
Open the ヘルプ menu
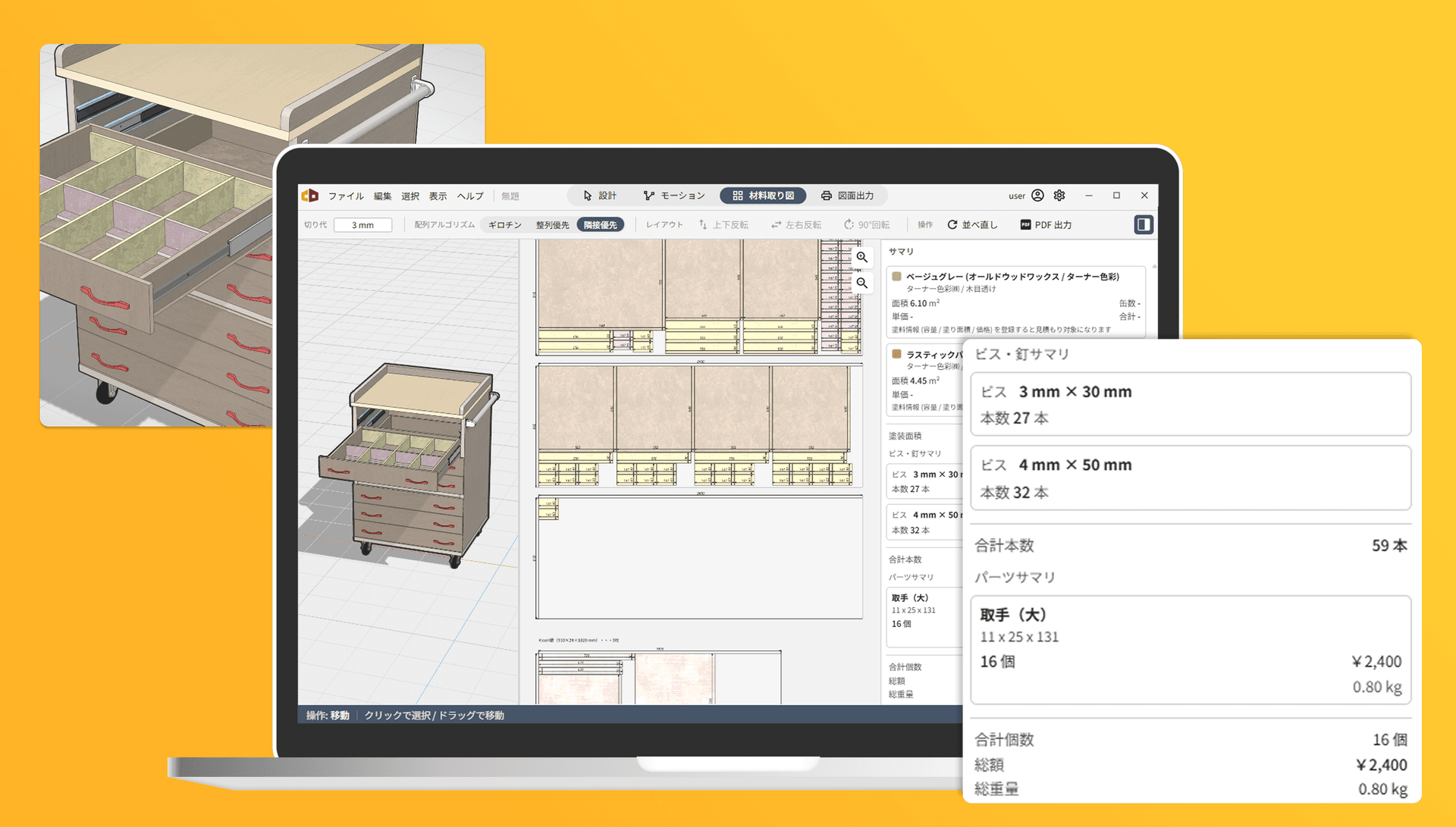(x=470, y=196)
